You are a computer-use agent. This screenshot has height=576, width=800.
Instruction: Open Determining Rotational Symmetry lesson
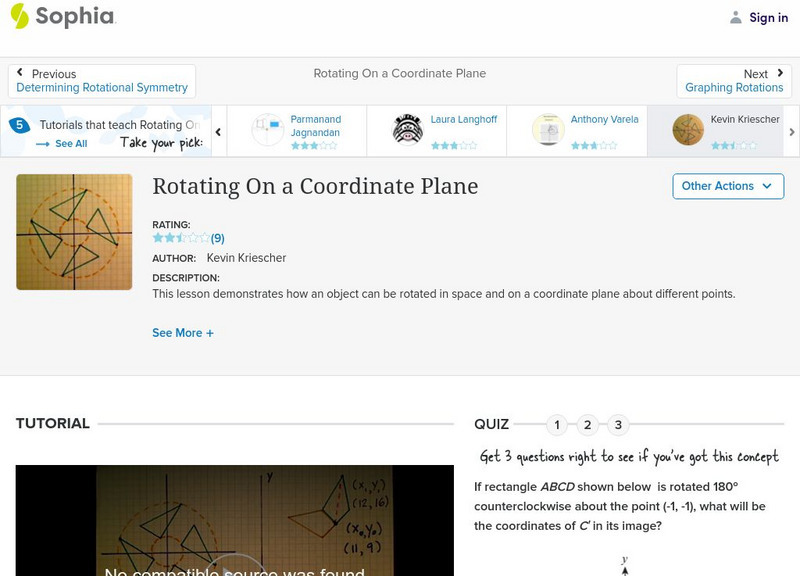point(102,87)
